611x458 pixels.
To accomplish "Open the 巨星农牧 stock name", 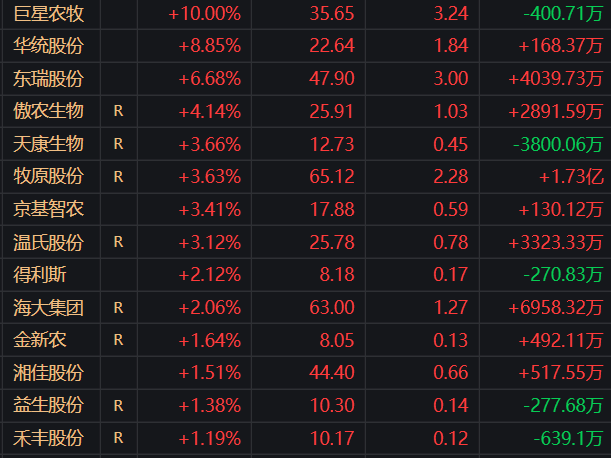I will click(48, 13).
